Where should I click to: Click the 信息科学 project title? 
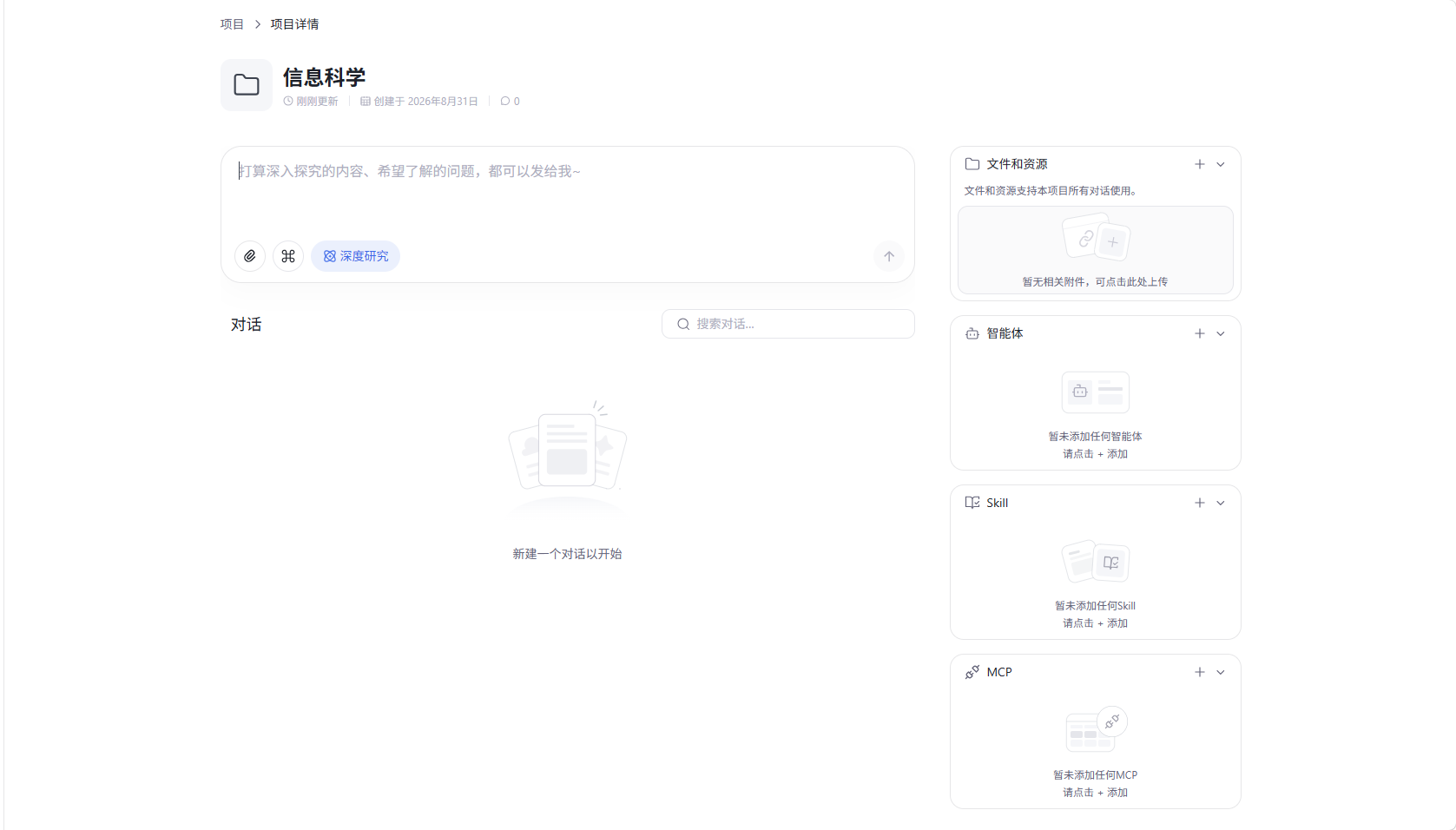pyautogui.click(x=325, y=77)
